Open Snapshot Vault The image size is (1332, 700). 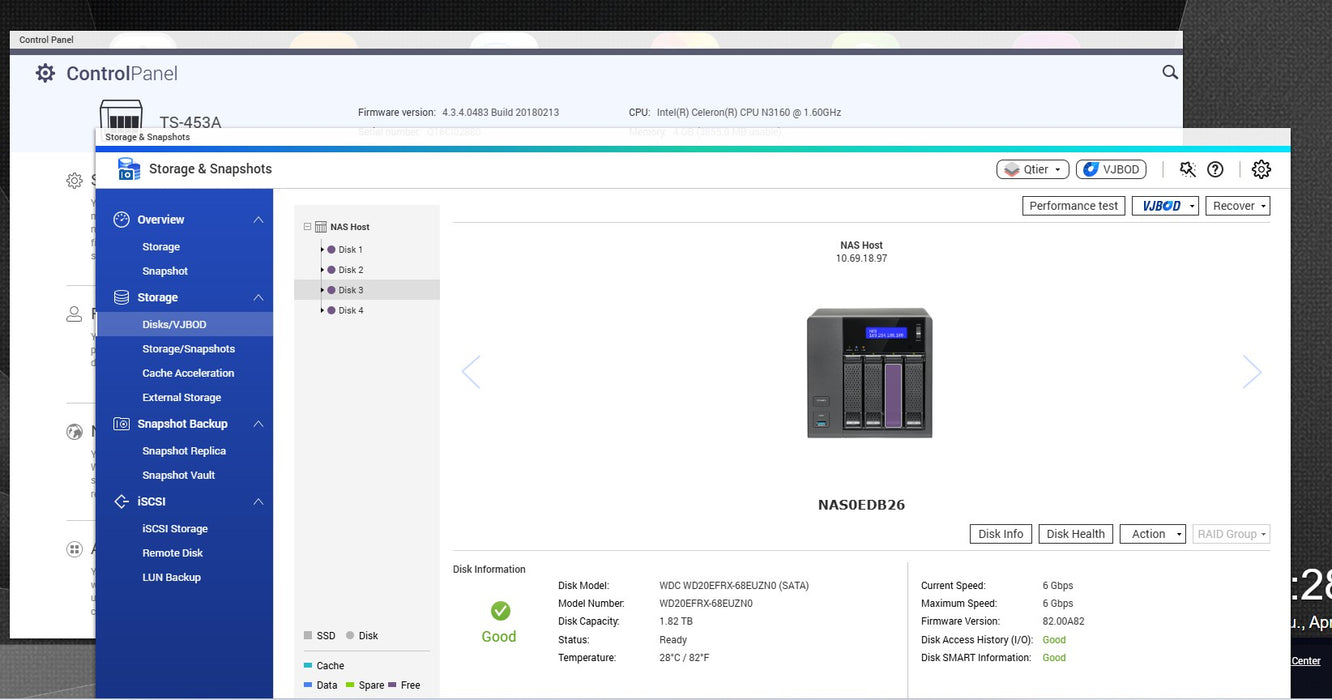click(x=179, y=475)
